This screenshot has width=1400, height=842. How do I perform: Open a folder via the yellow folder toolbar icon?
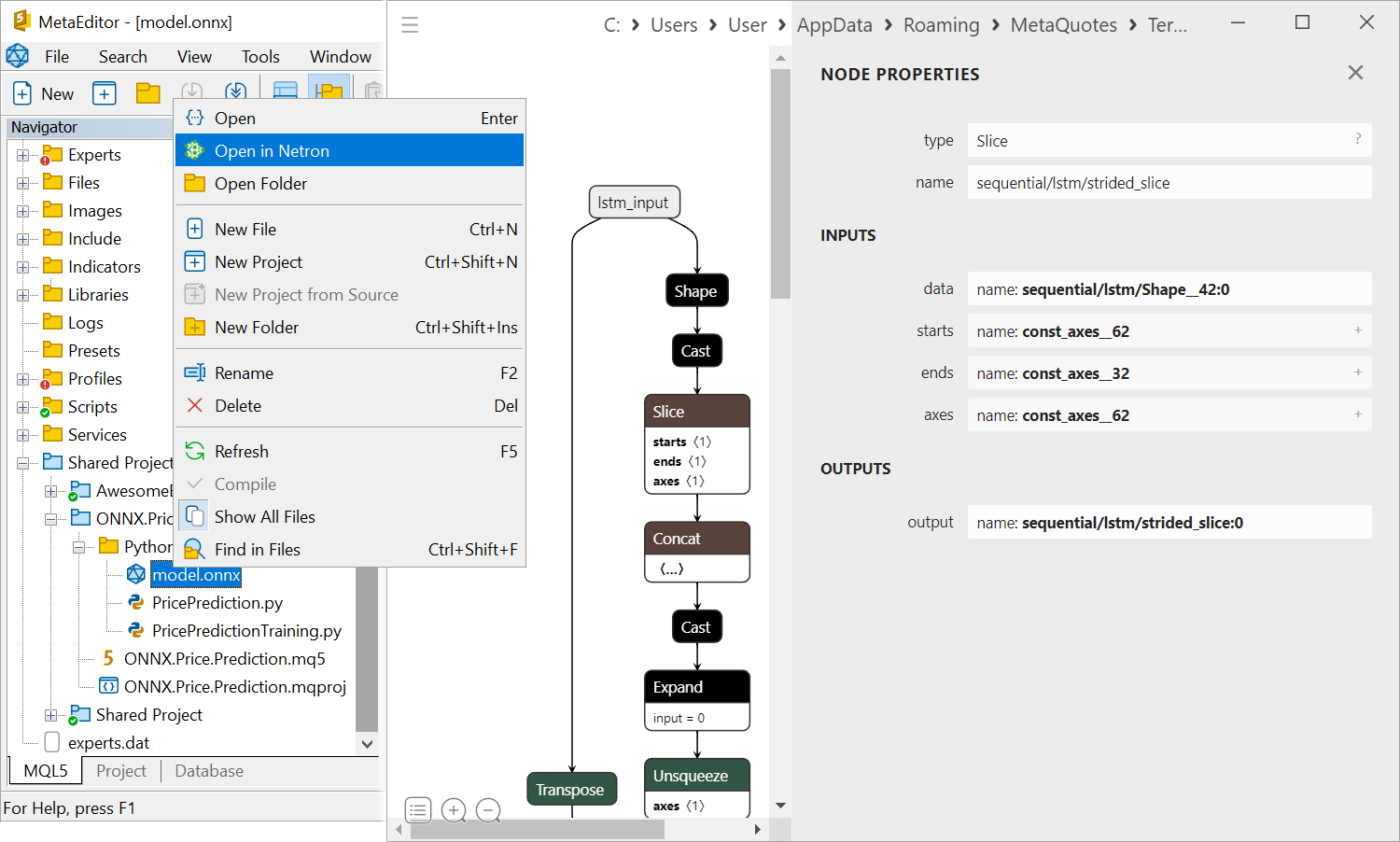coord(148,92)
